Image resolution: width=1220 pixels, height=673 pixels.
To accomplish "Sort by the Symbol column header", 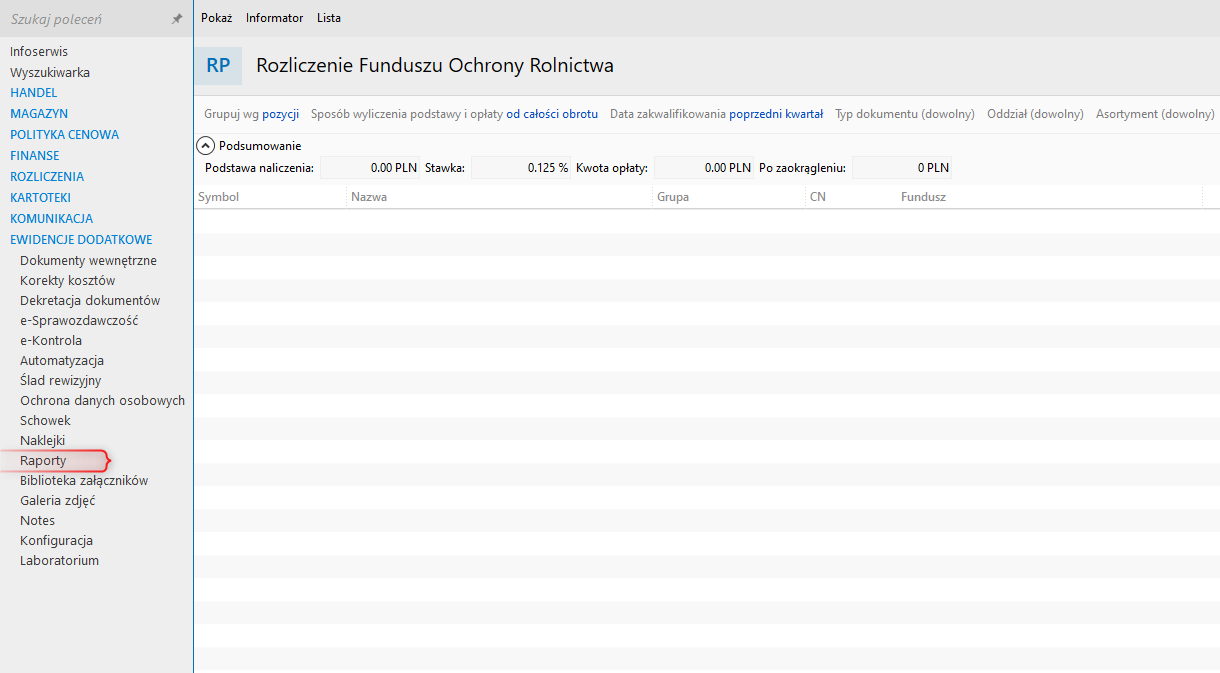I will (x=219, y=197).
